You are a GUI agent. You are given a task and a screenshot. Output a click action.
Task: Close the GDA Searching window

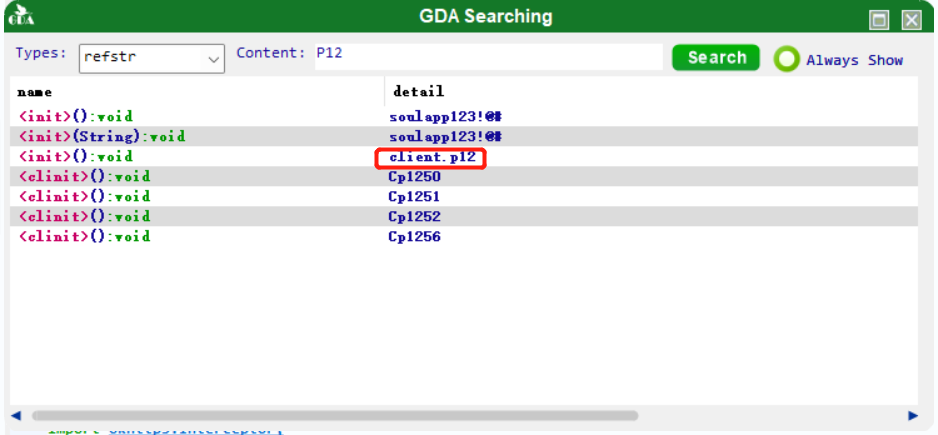911,20
